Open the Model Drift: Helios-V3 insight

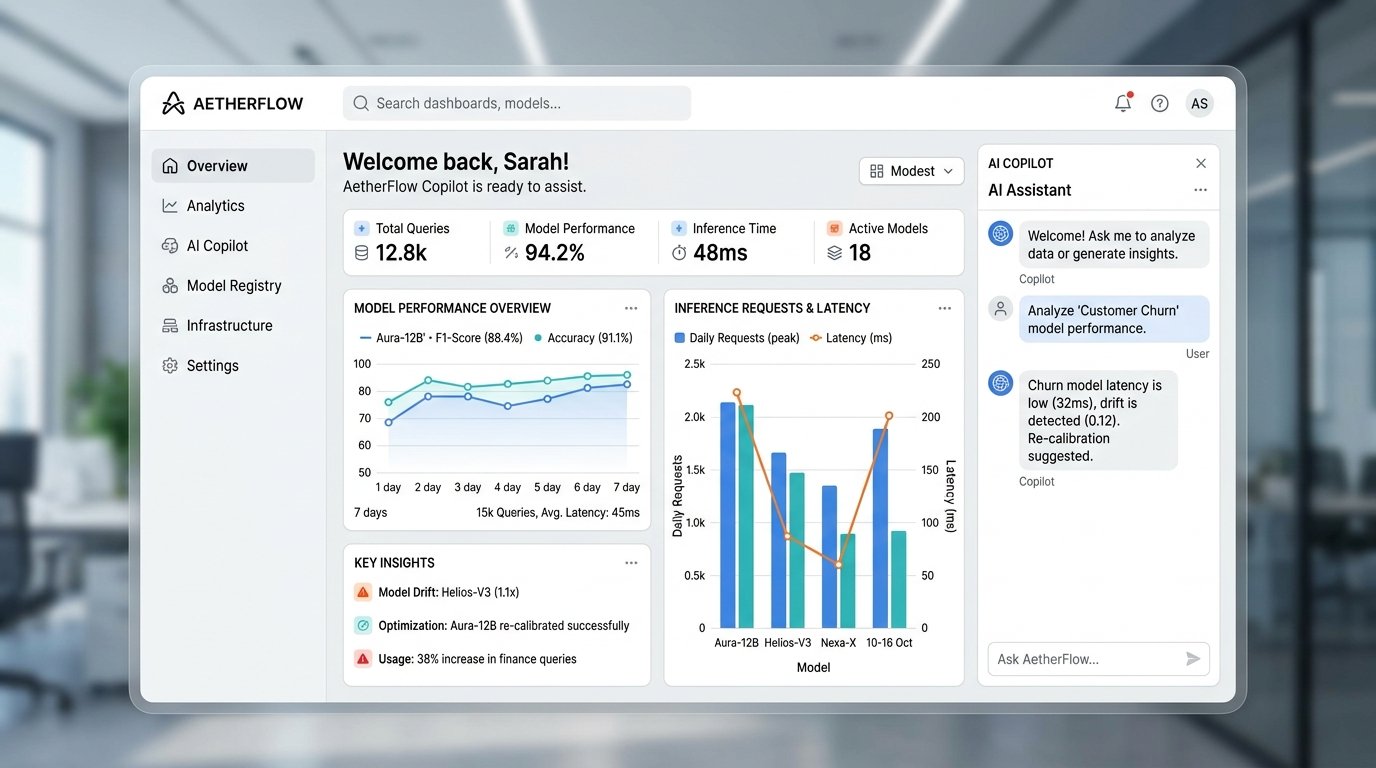pyautogui.click(x=437, y=592)
